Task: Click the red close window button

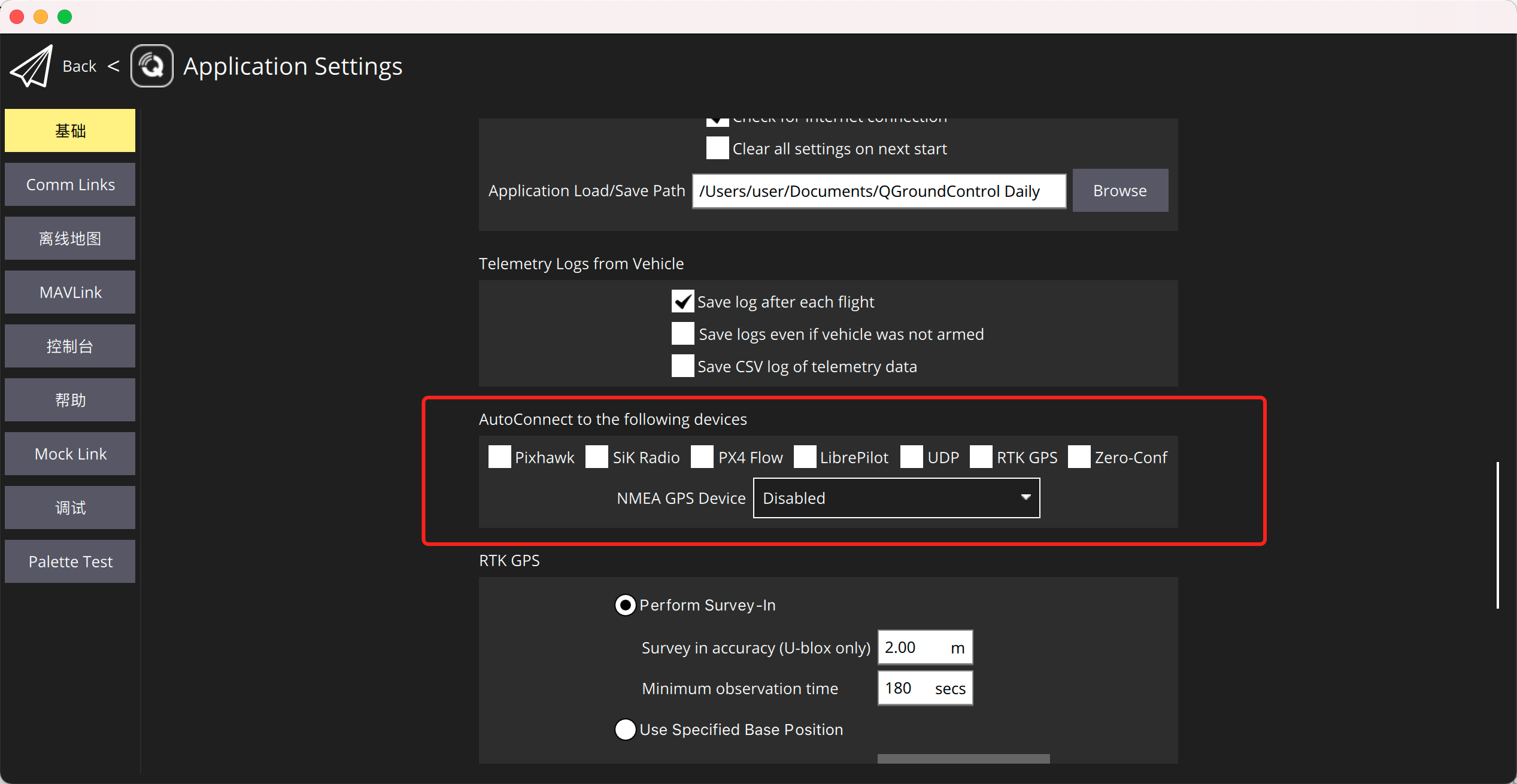Action: tap(17, 17)
